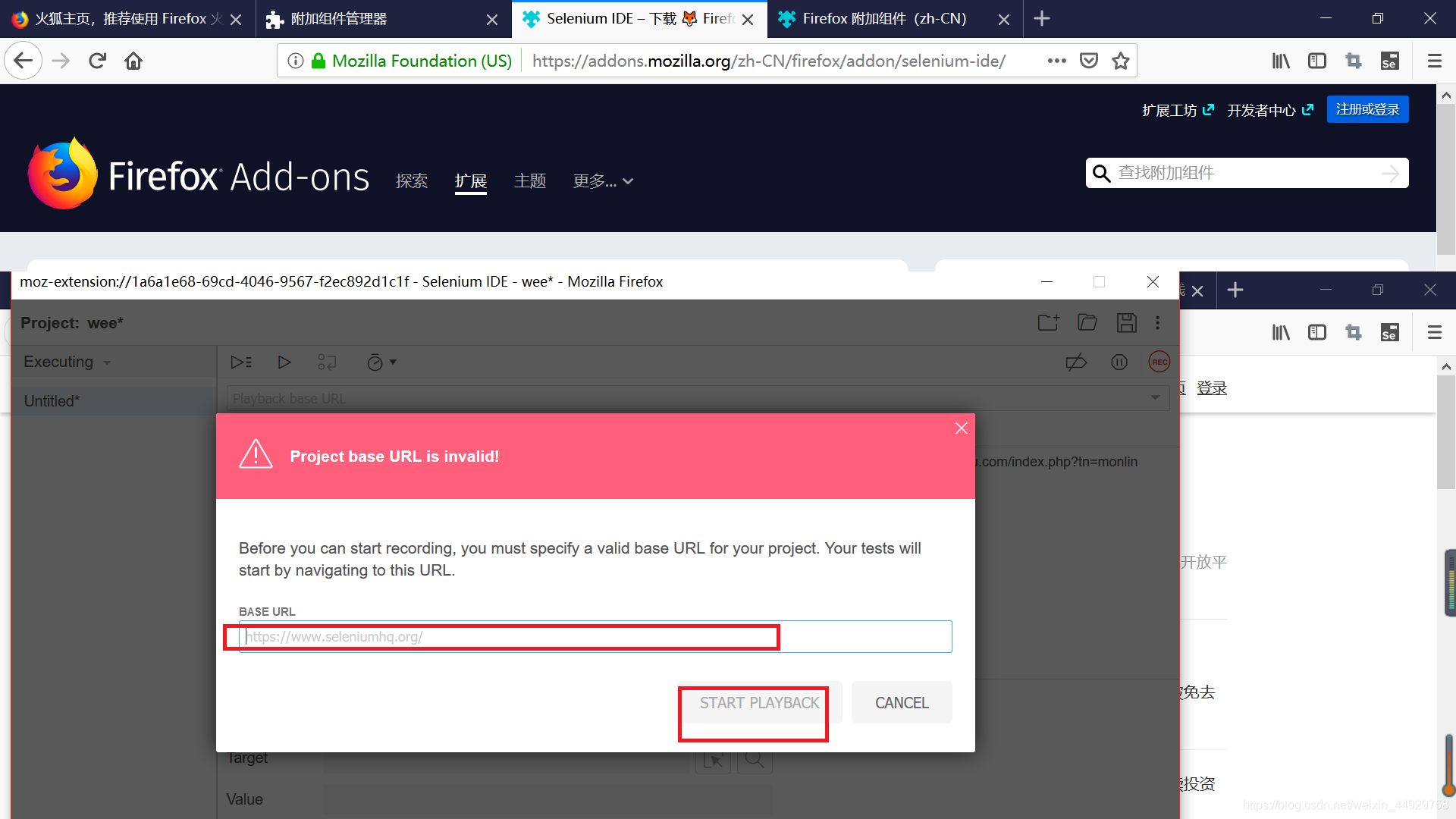Run all tests icon in Selenium IDE

[241, 362]
